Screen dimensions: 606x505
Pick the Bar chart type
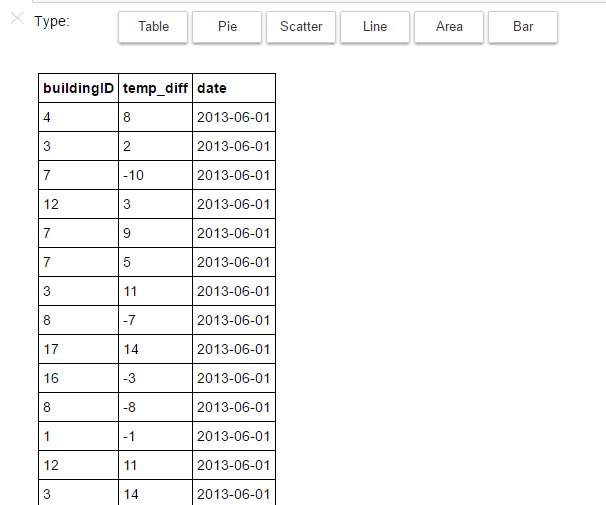(523, 27)
